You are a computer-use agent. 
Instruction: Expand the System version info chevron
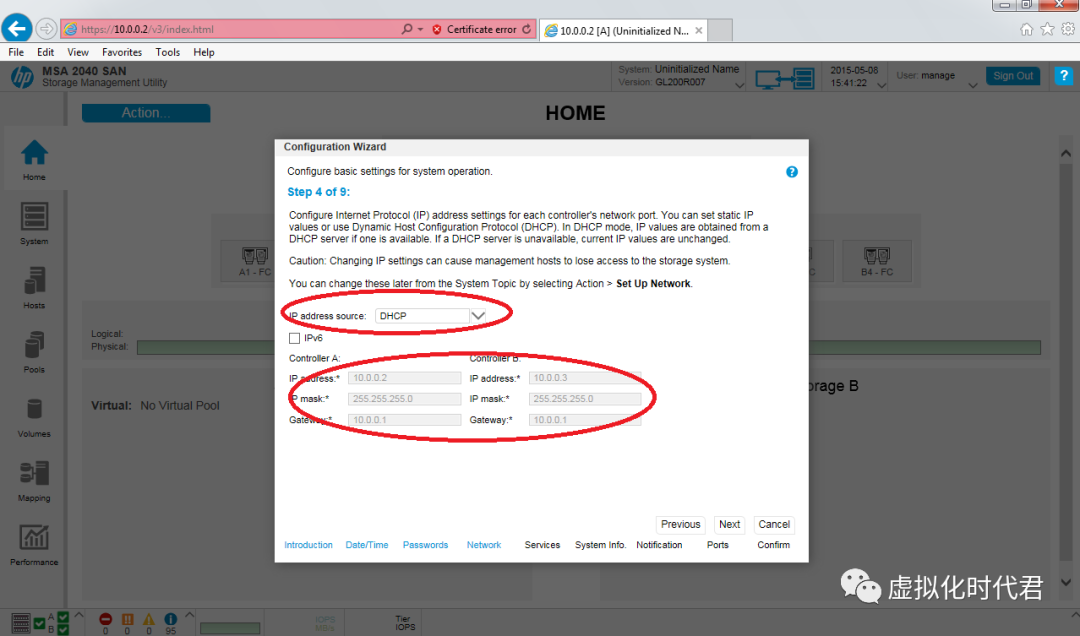pos(739,86)
